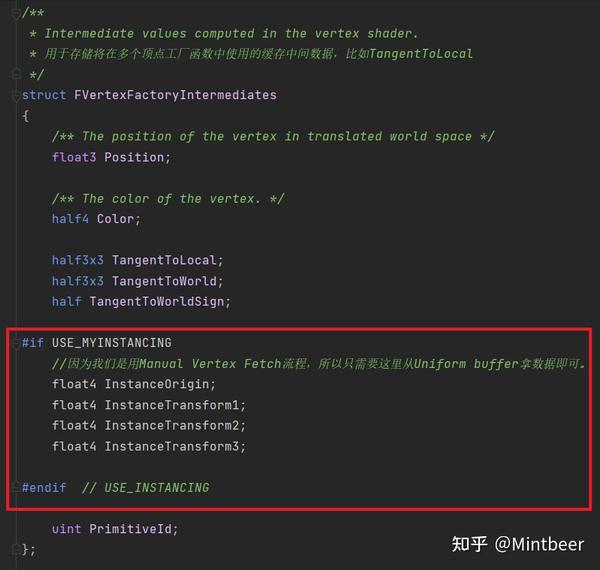Click the 知乎 logo watermark

(469, 543)
